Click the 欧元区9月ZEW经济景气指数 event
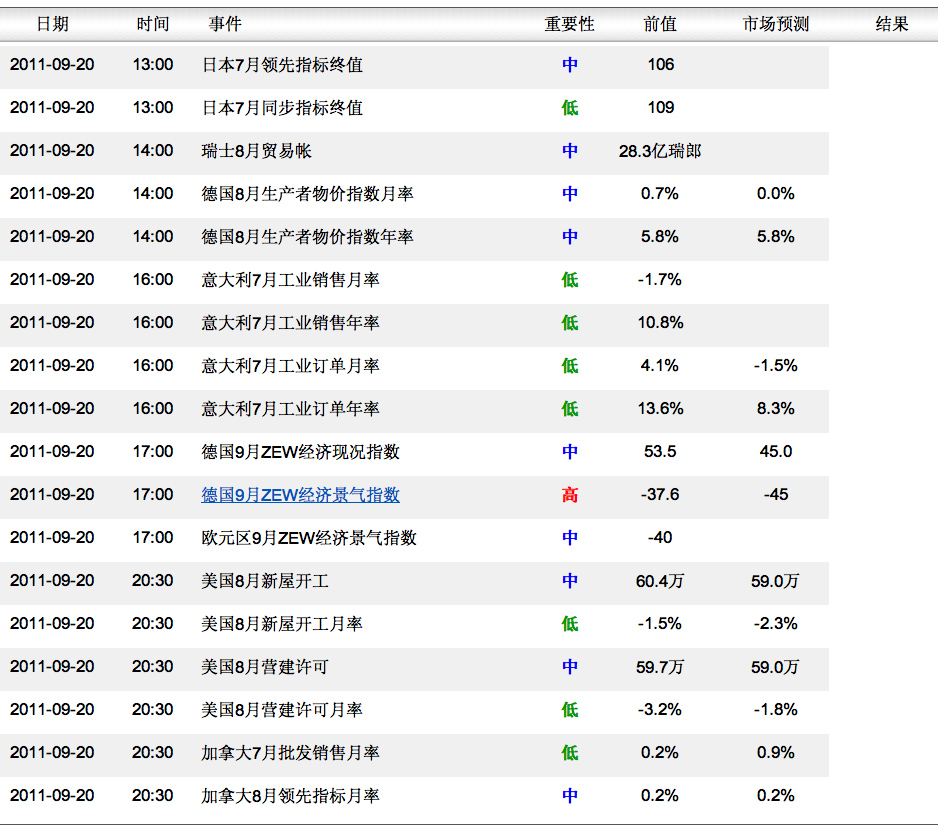938x828 pixels. coord(309,538)
